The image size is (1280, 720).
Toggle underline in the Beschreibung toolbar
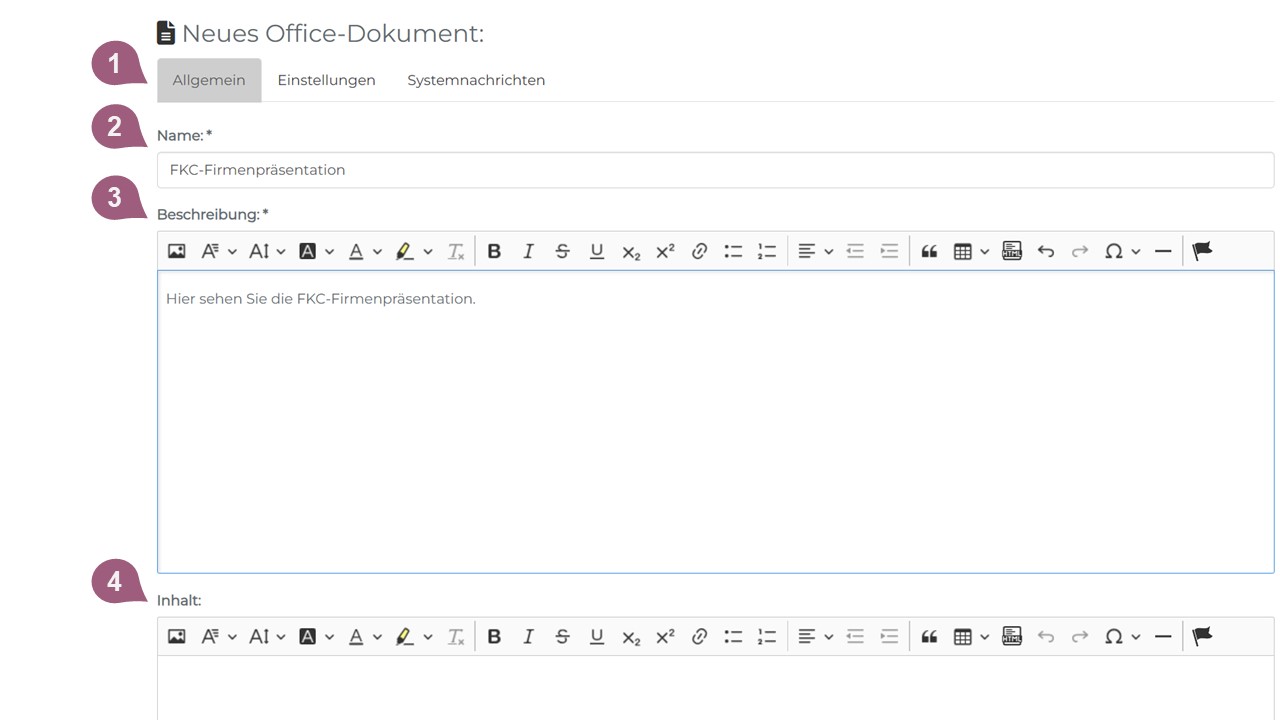point(597,251)
